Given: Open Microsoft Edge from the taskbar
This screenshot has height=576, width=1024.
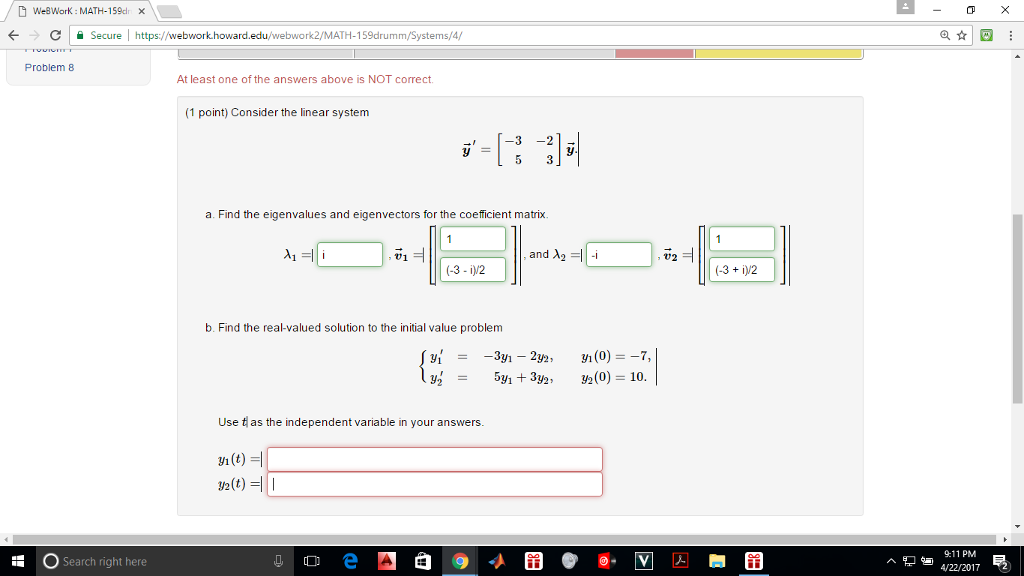Looking at the screenshot, I should coord(349,561).
